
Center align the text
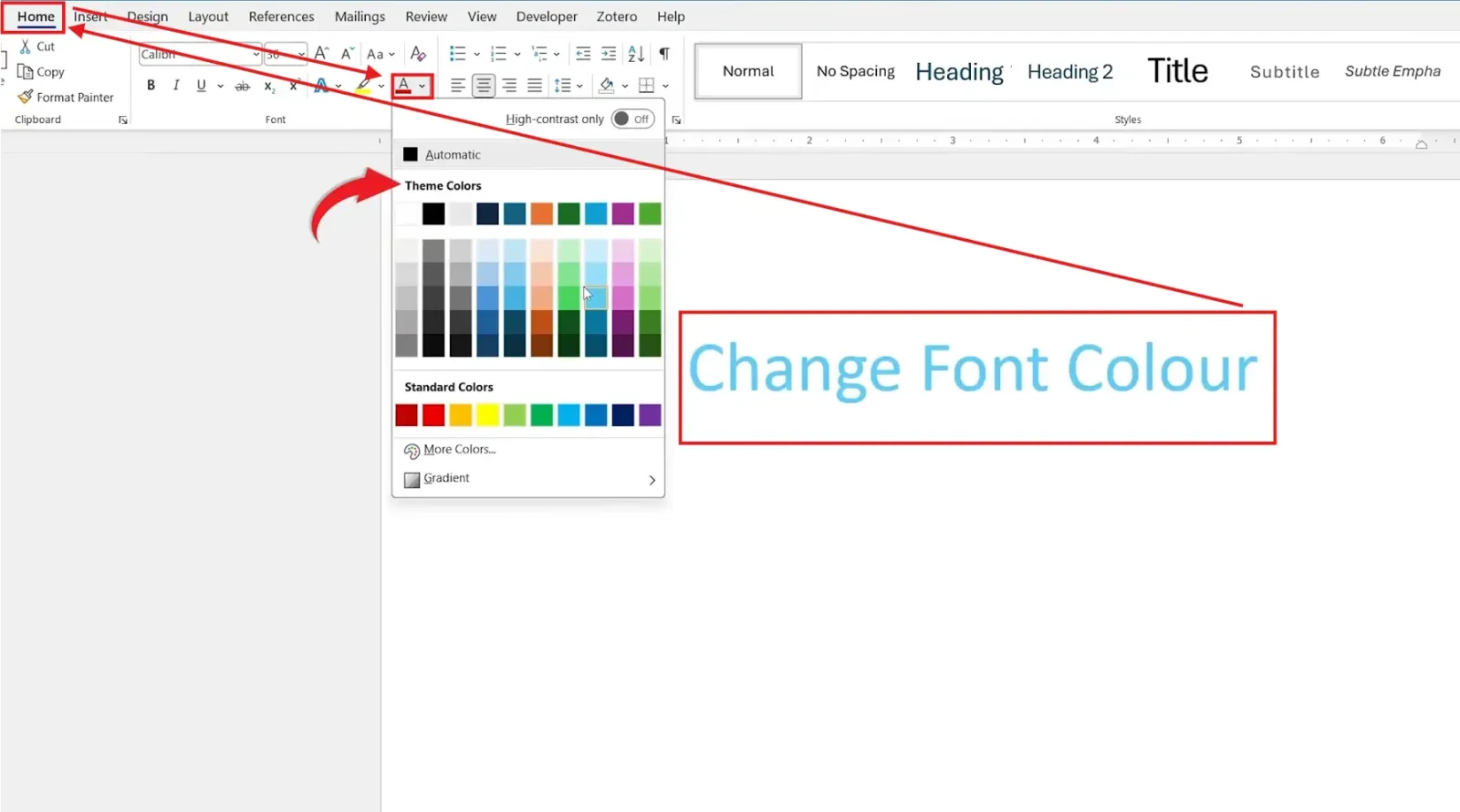(x=484, y=86)
